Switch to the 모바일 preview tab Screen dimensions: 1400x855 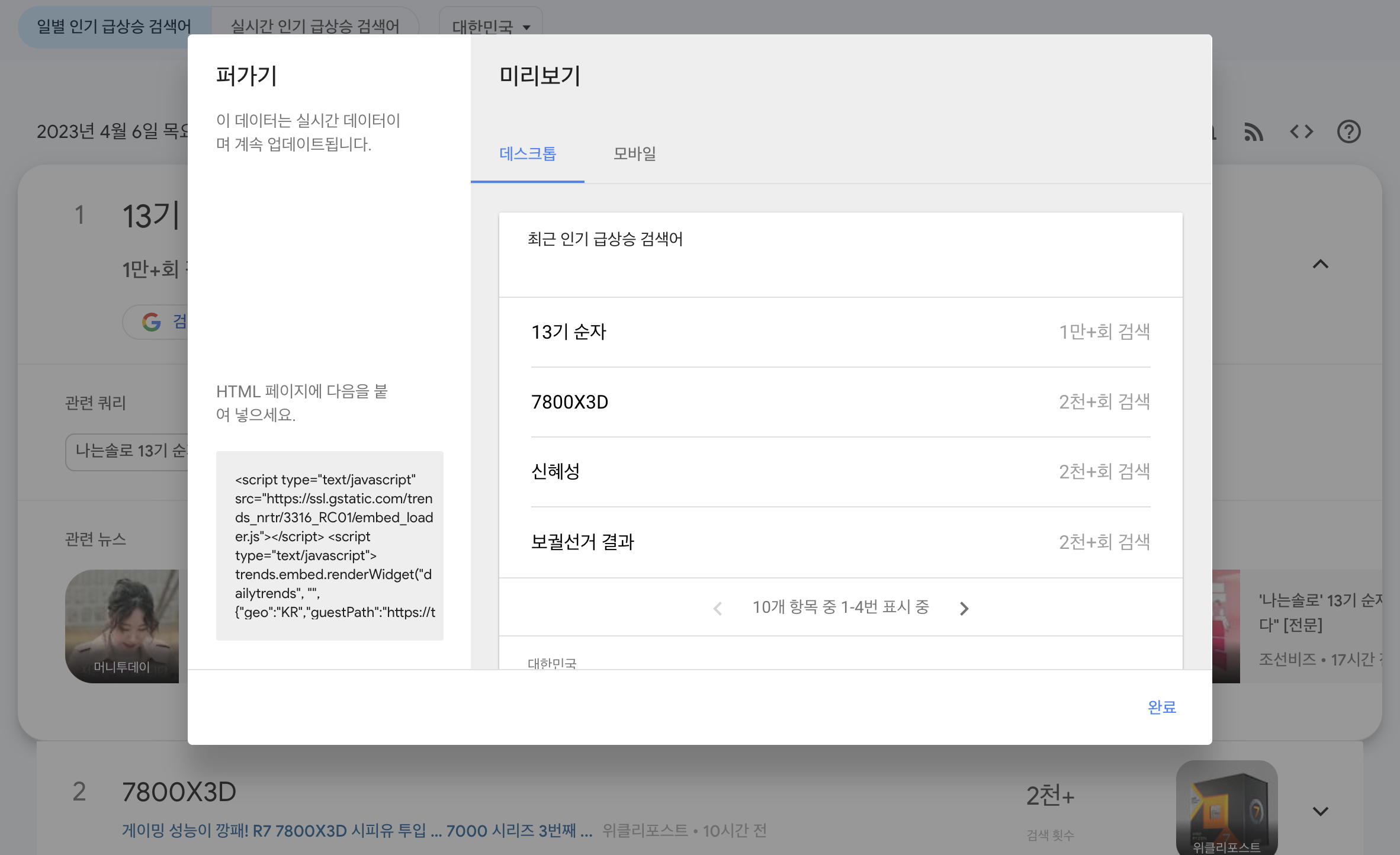tap(634, 154)
